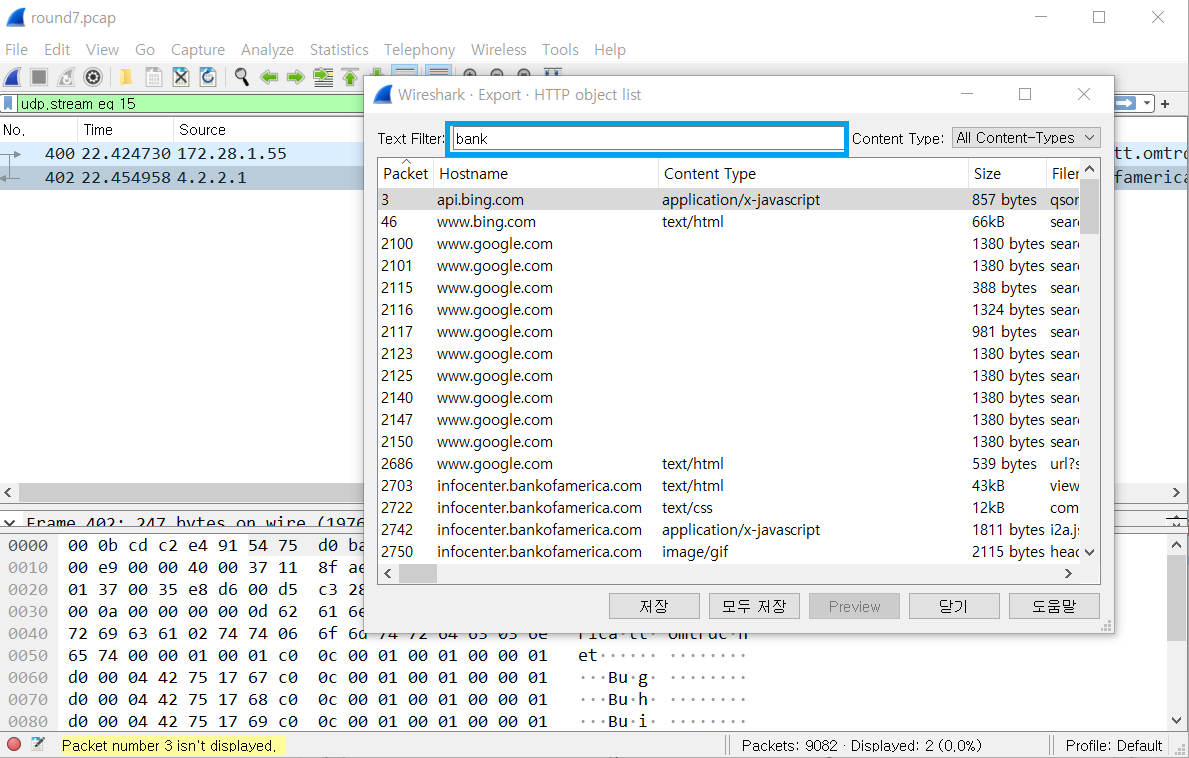Click the Restart capture icon
The width and height of the screenshot is (1189, 758).
pyautogui.click(x=66, y=77)
